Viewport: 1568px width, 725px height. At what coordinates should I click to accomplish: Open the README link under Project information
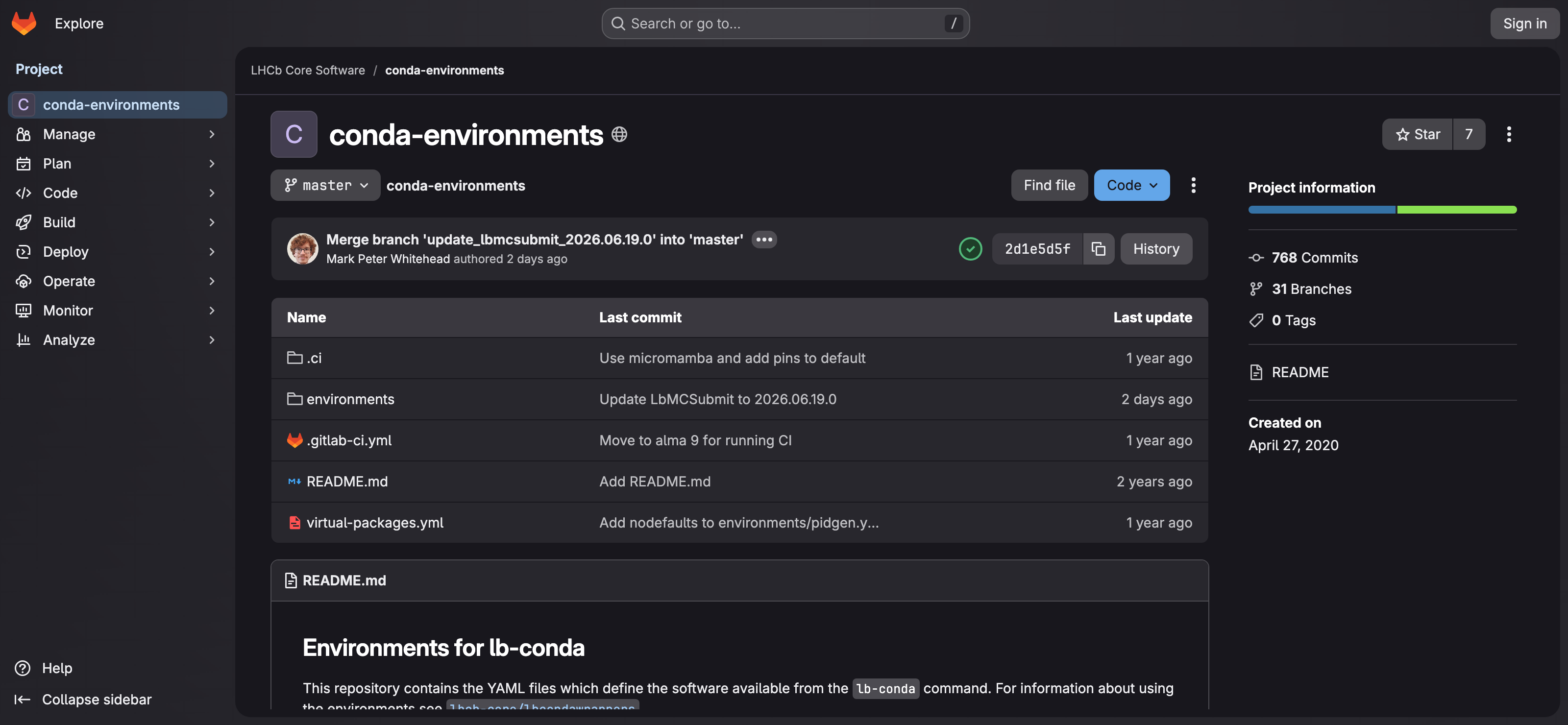(x=1299, y=372)
